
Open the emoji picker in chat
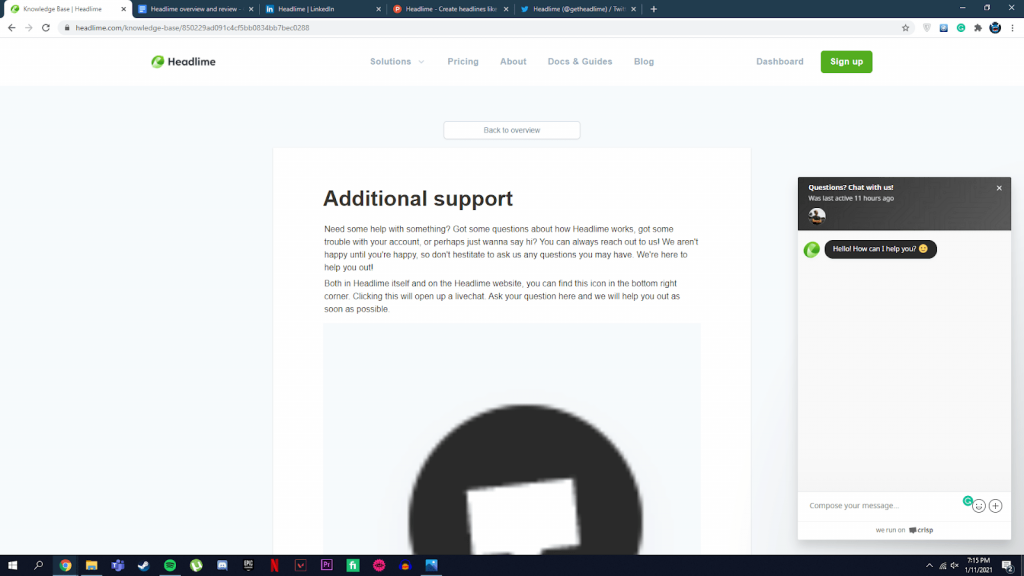tap(979, 506)
